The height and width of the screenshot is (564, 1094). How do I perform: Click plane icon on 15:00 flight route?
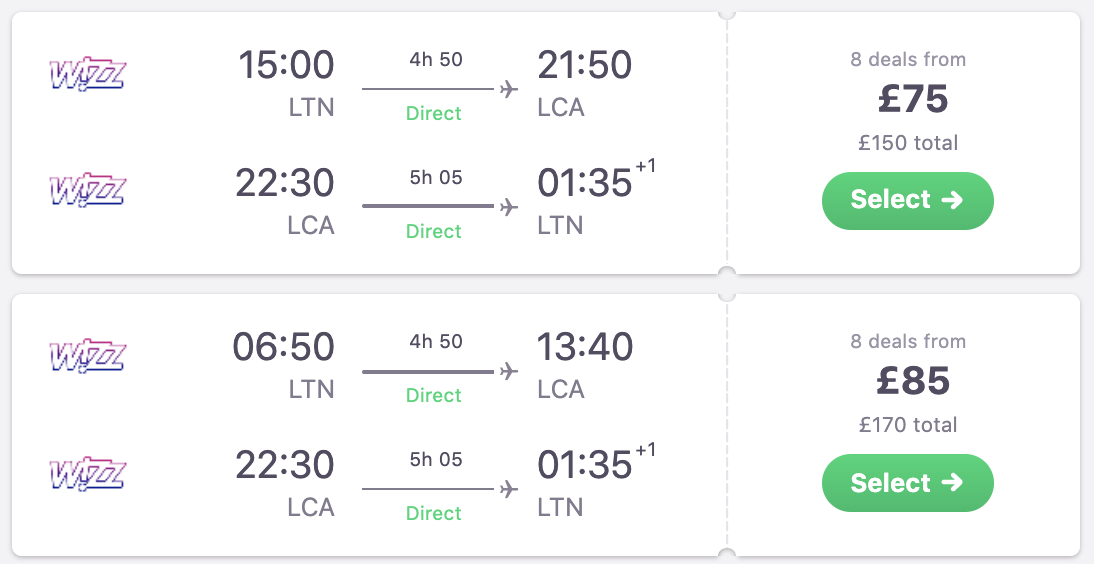[509, 89]
